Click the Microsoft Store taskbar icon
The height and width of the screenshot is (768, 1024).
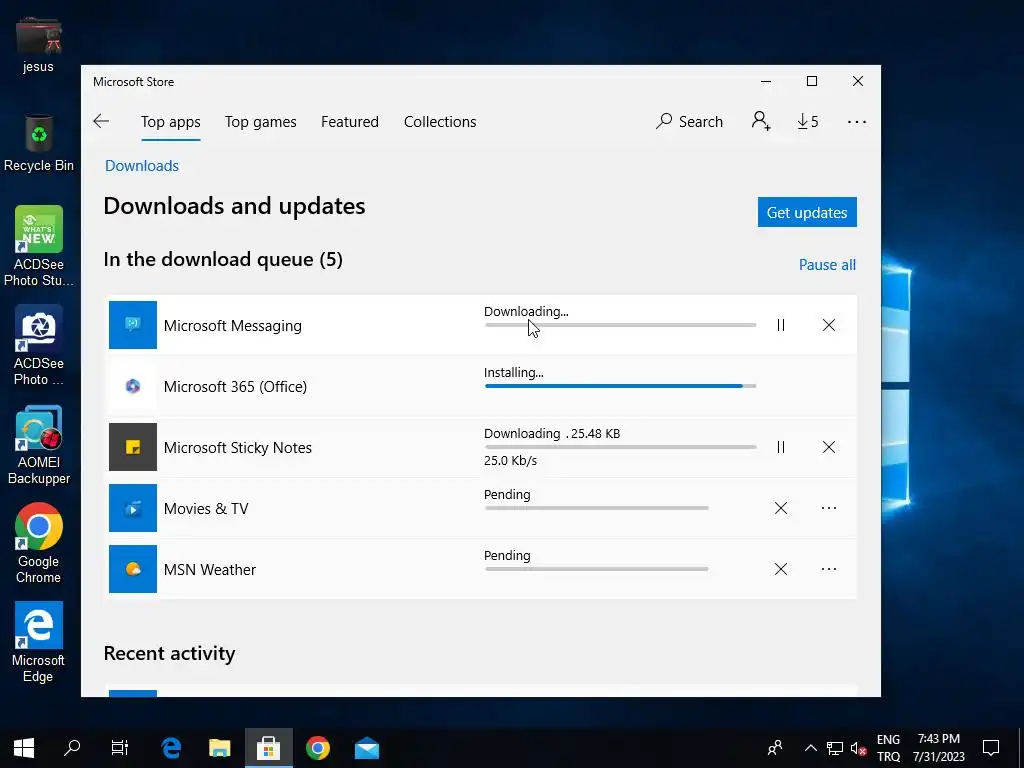tap(268, 748)
